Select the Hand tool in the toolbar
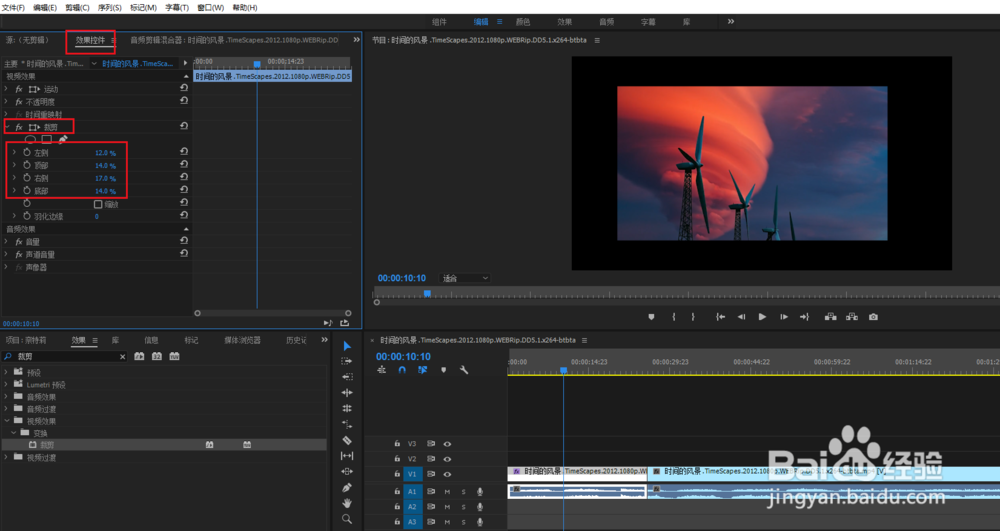1000x531 pixels. point(347,503)
